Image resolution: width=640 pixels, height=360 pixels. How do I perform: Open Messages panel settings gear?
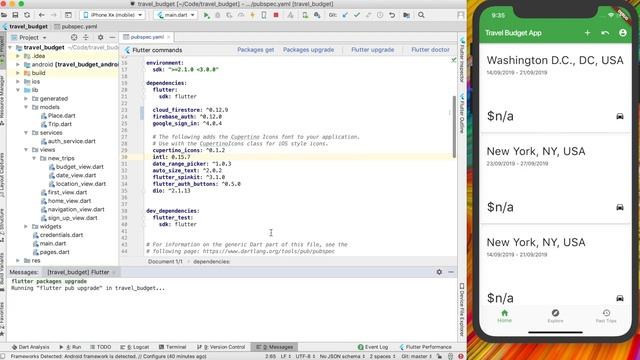439,272
